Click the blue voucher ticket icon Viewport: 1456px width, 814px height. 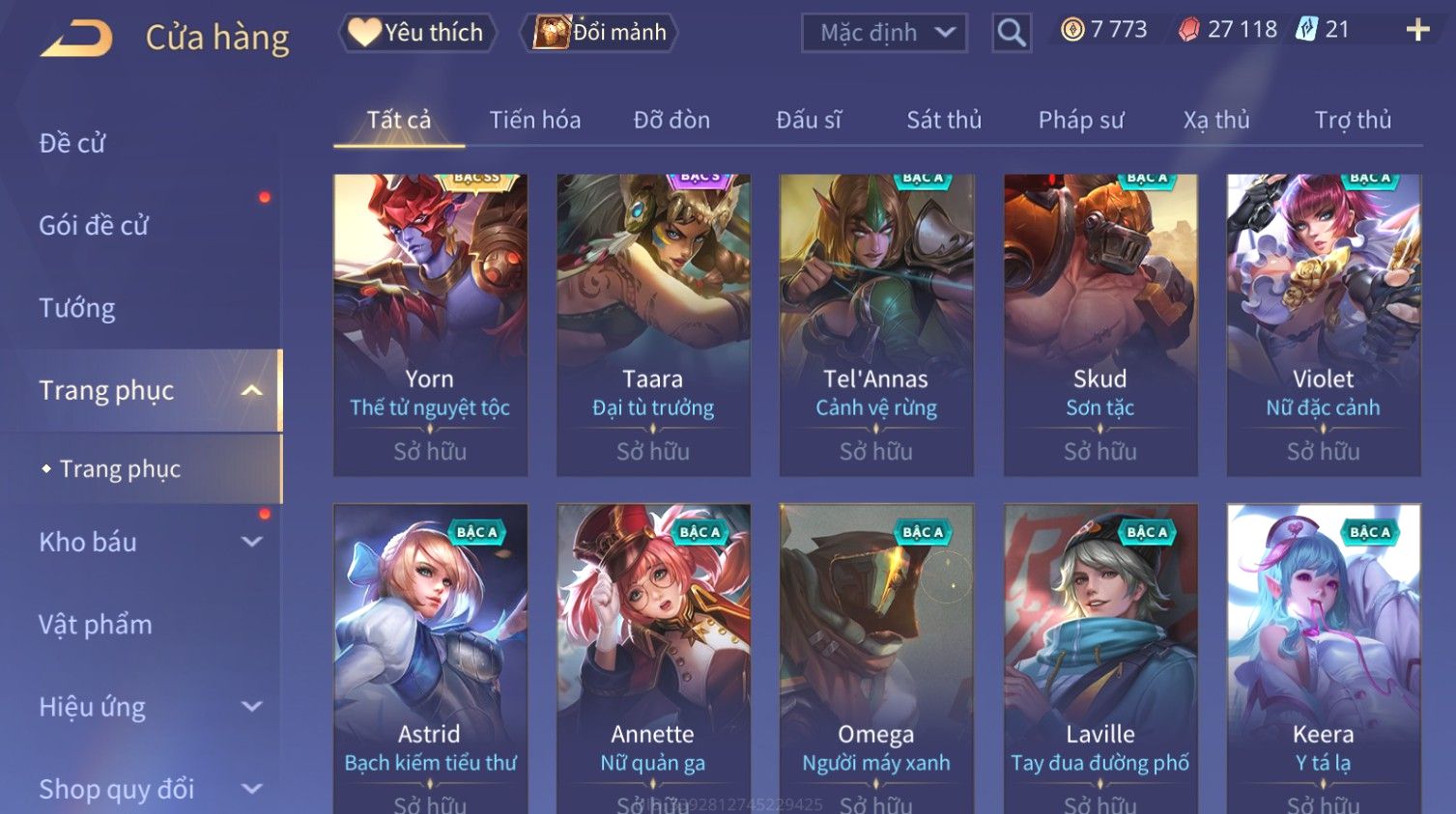[x=1306, y=29]
